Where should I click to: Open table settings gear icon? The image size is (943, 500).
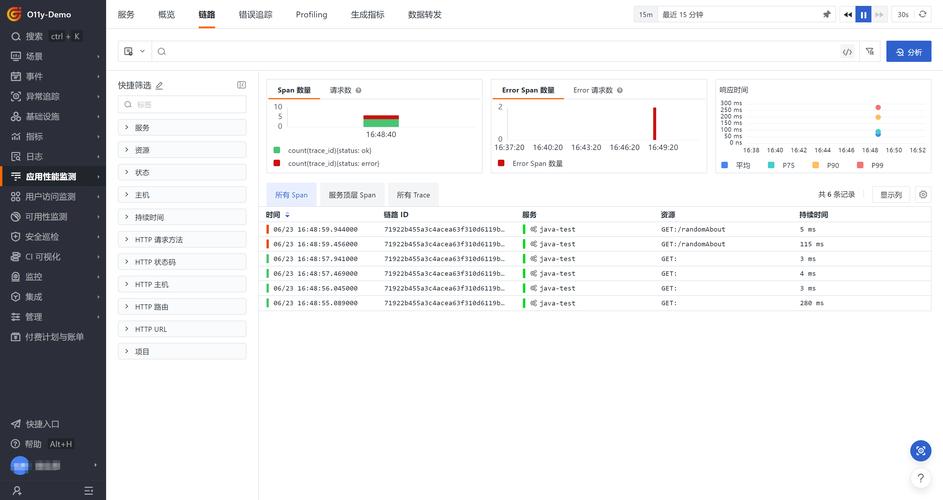click(923, 194)
